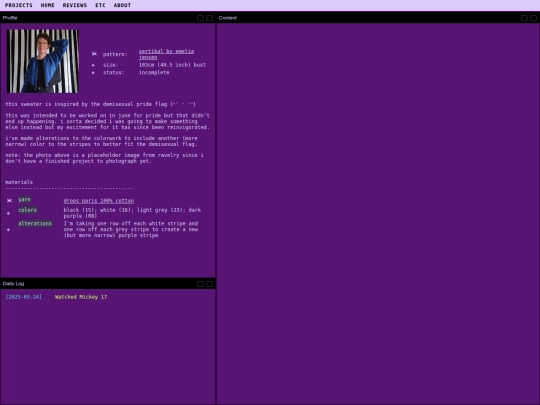Click the first window button in Content title bar
Image resolution: width=540 pixels, height=405 pixels.
(x=524, y=18)
